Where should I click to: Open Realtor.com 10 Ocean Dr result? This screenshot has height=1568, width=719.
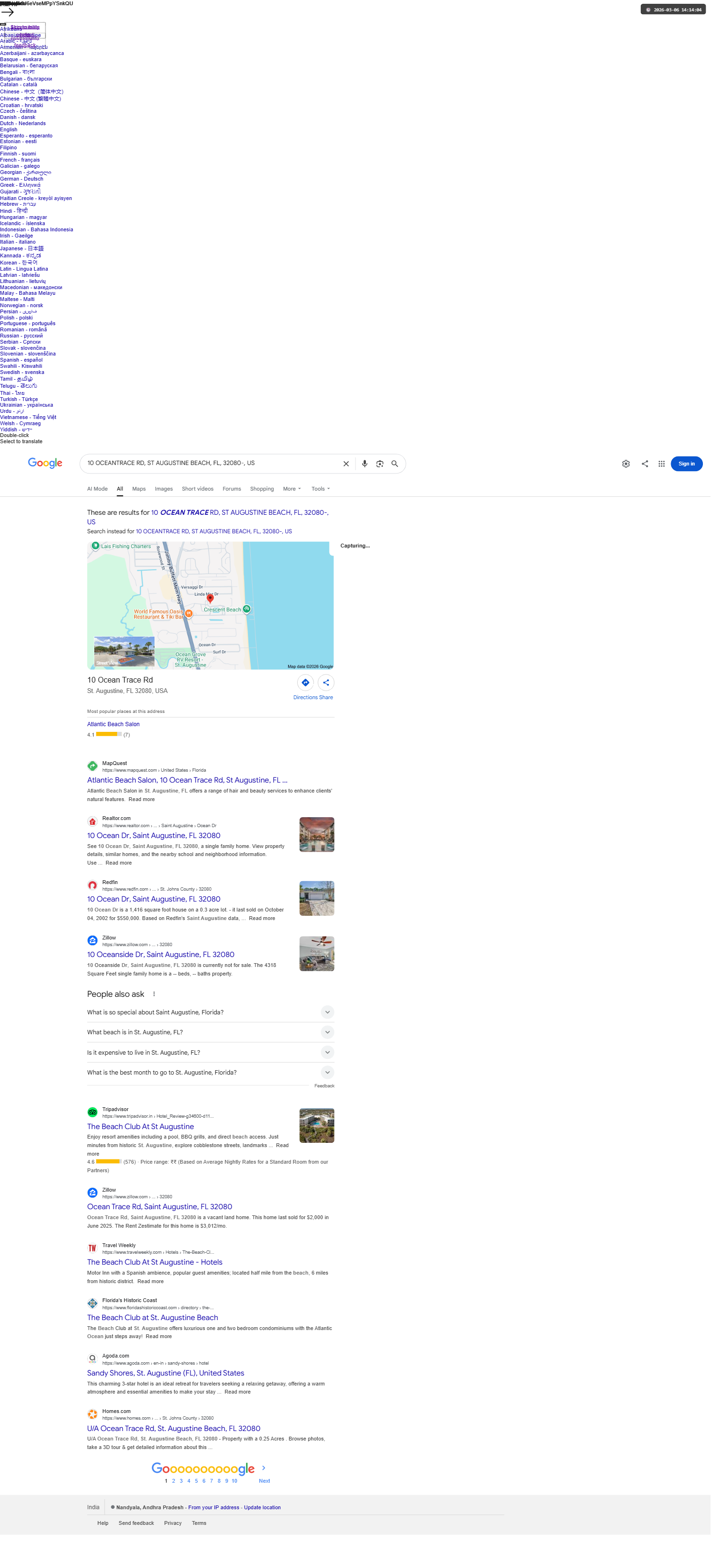tap(154, 836)
